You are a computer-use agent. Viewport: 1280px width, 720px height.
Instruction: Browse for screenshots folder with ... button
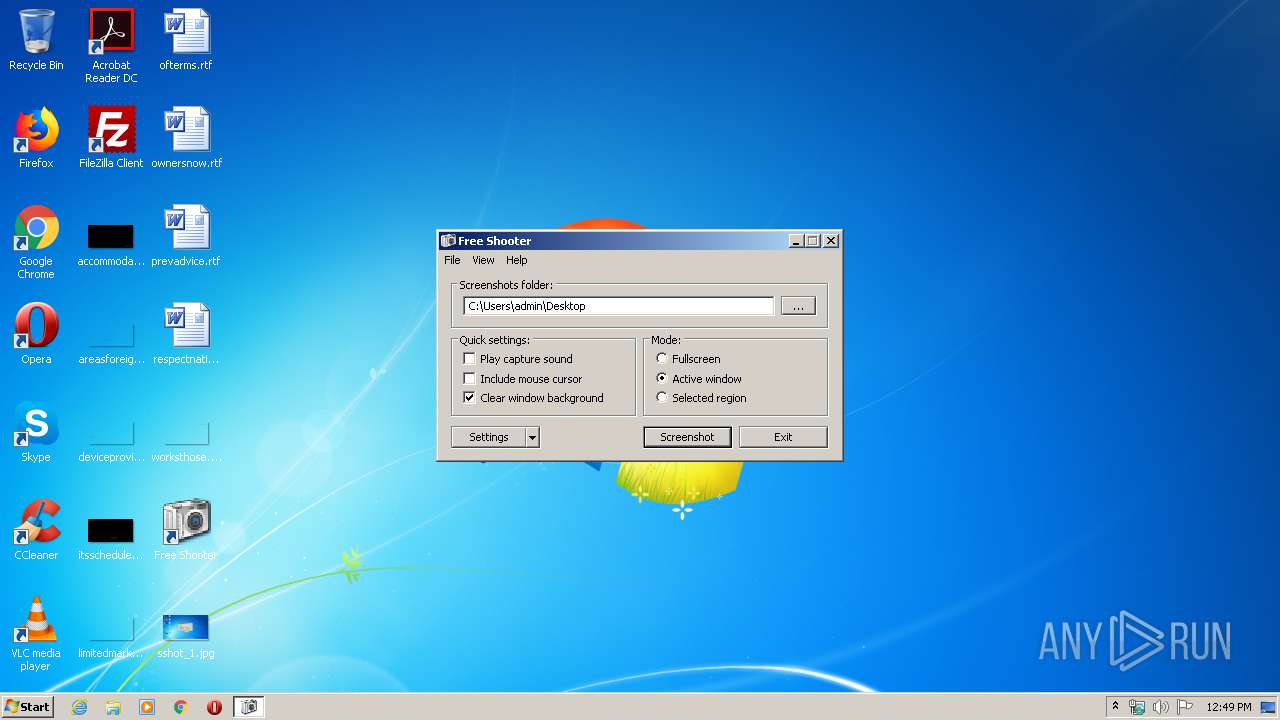(x=798, y=306)
